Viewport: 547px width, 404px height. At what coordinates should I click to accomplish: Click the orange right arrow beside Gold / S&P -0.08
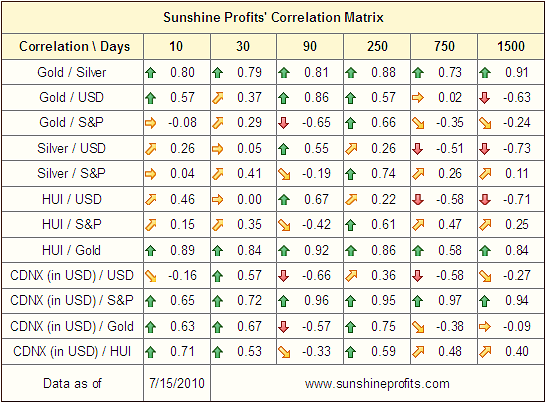[151, 123]
